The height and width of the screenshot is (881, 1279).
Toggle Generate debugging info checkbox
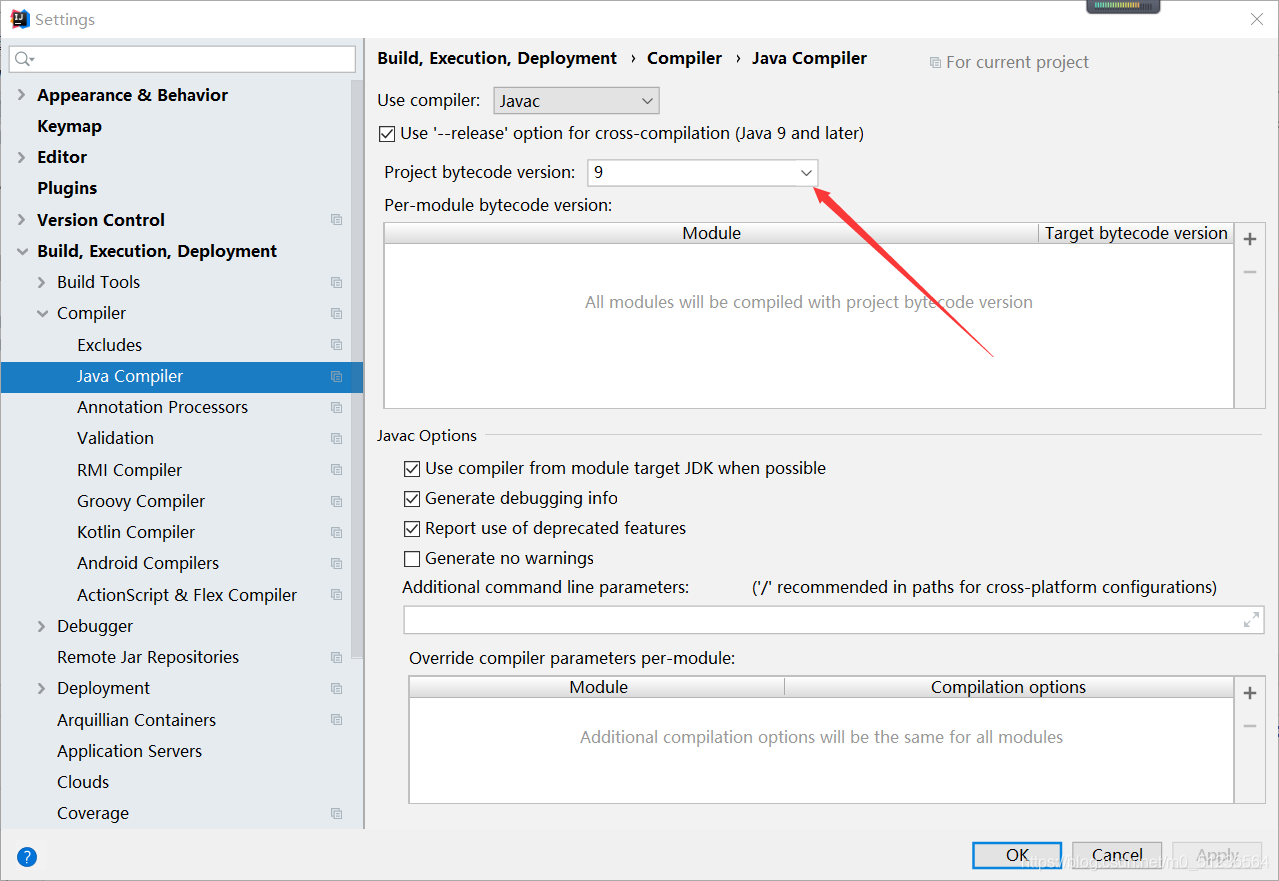click(412, 498)
